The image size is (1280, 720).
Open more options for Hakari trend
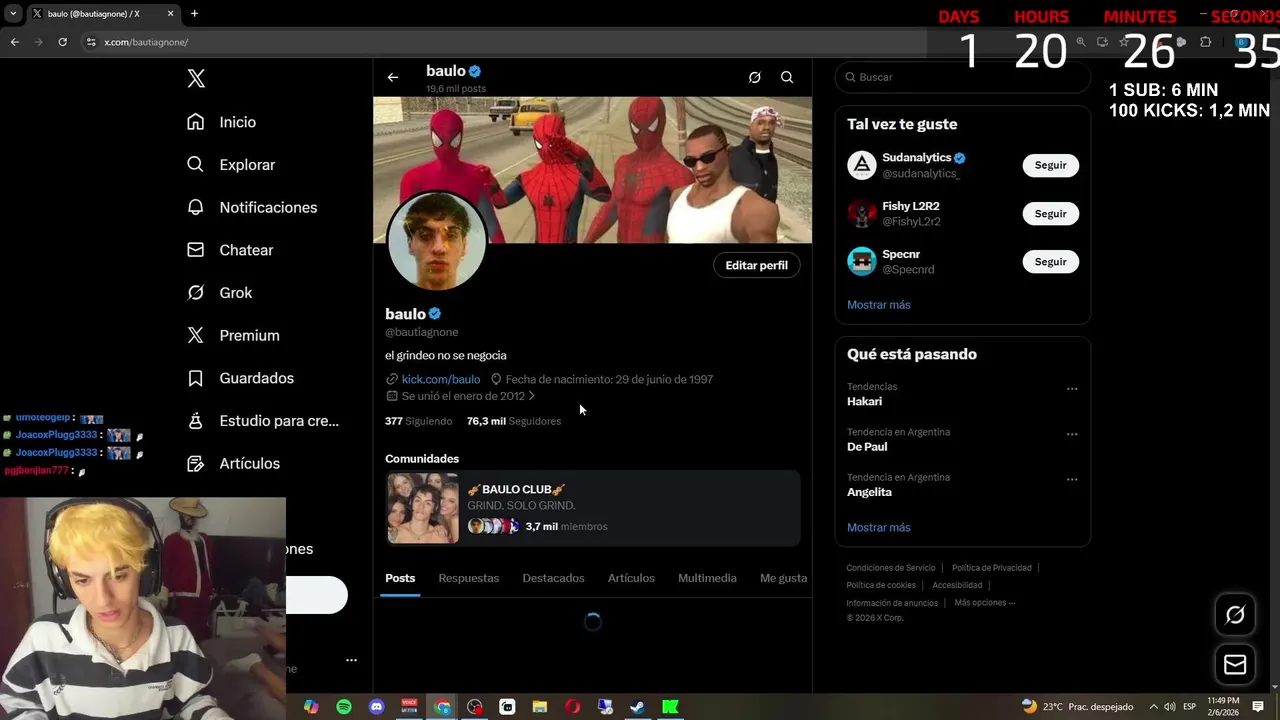pos(1072,389)
